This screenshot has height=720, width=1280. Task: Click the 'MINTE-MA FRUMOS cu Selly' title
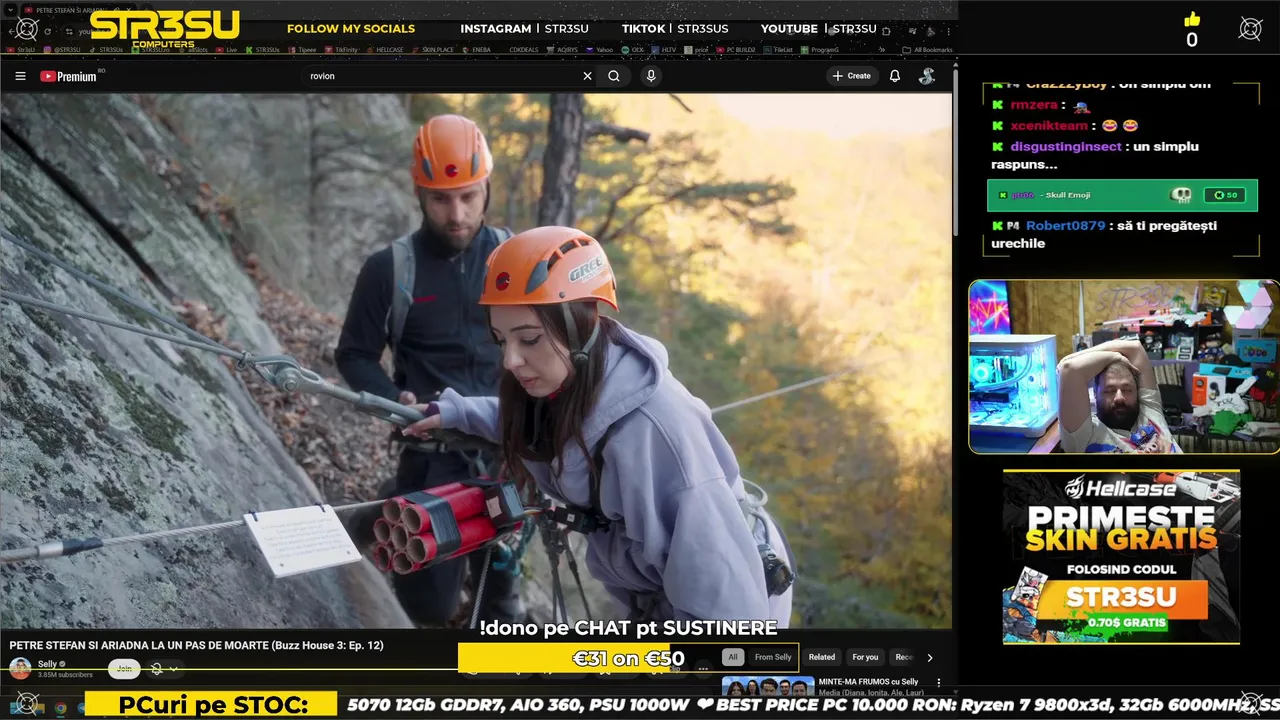[868, 682]
